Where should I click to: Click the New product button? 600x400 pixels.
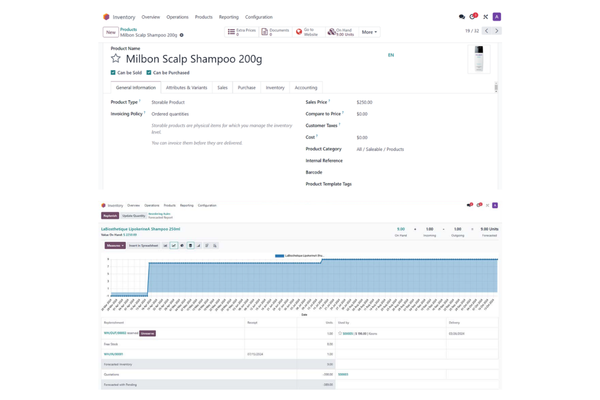(x=110, y=32)
